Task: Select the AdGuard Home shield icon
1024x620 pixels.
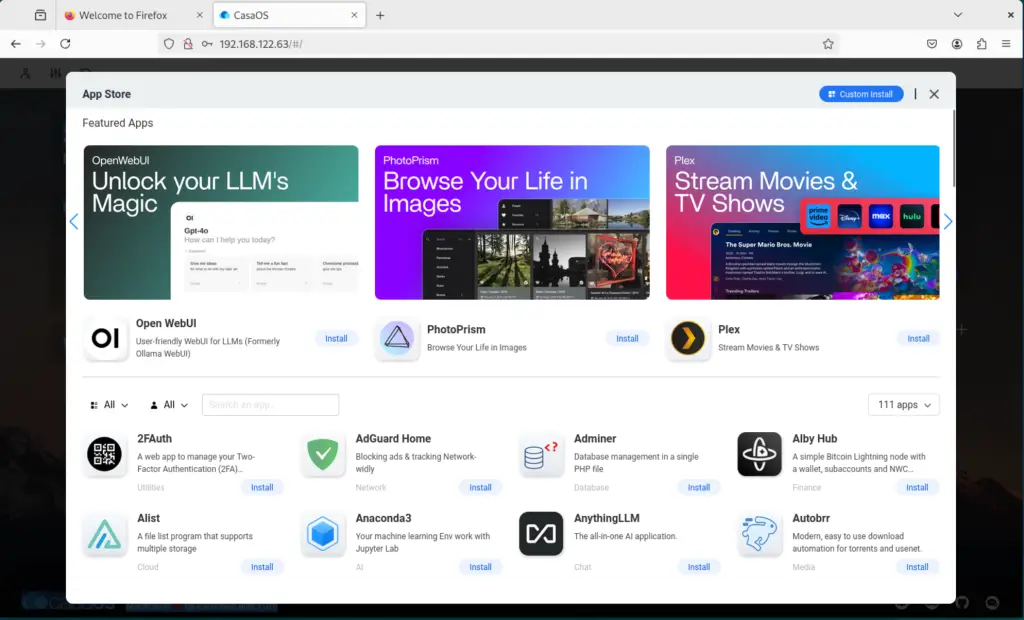Action: pyautogui.click(x=323, y=456)
